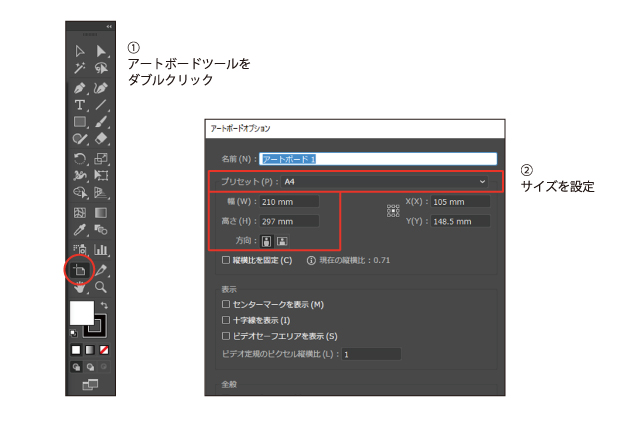Select the Scale tool
Image resolution: width=630 pixels, height=425 pixels.
coord(101,159)
